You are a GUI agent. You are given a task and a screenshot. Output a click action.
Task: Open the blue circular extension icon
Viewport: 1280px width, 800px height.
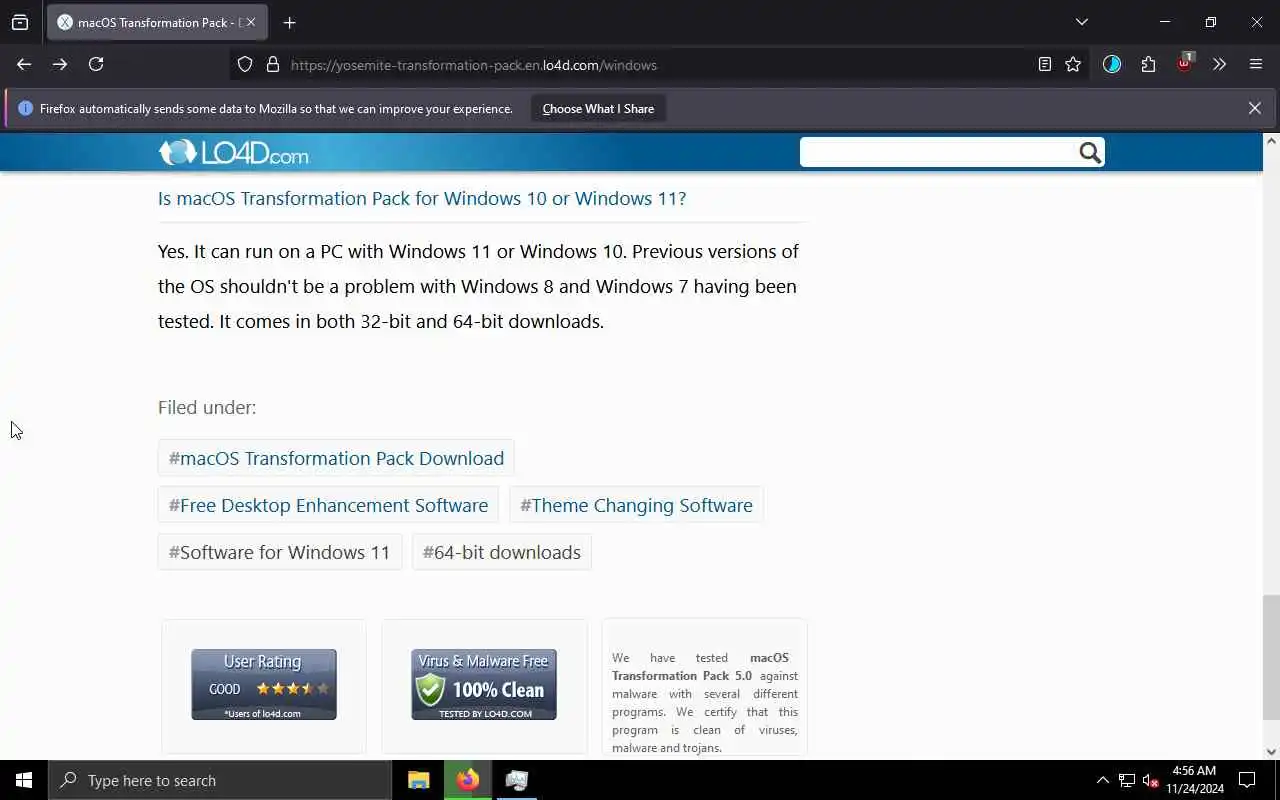point(1112,64)
